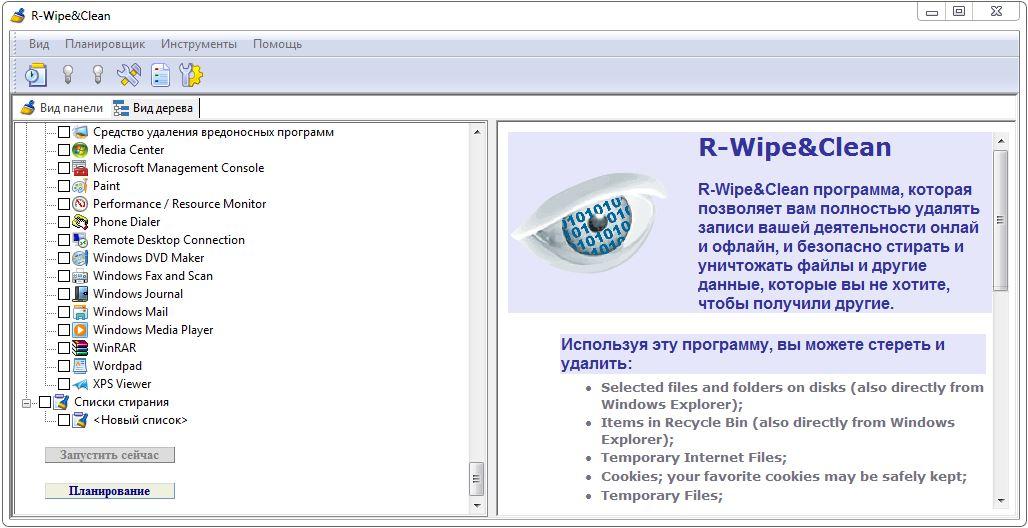Switch to the Вид дерева tab
The height and width of the screenshot is (528, 1028).
pyautogui.click(x=154, y=108)
